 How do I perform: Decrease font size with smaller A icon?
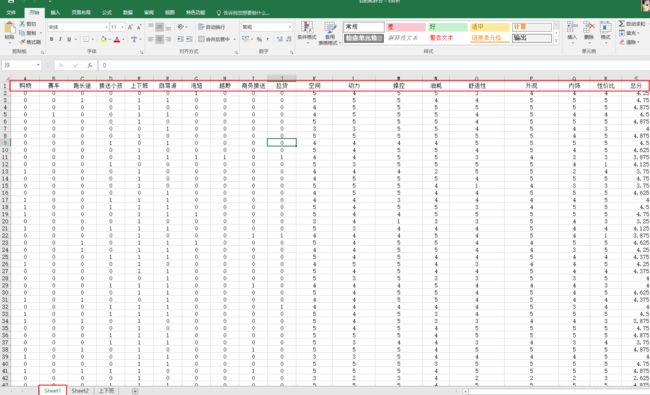pos(139,27)
